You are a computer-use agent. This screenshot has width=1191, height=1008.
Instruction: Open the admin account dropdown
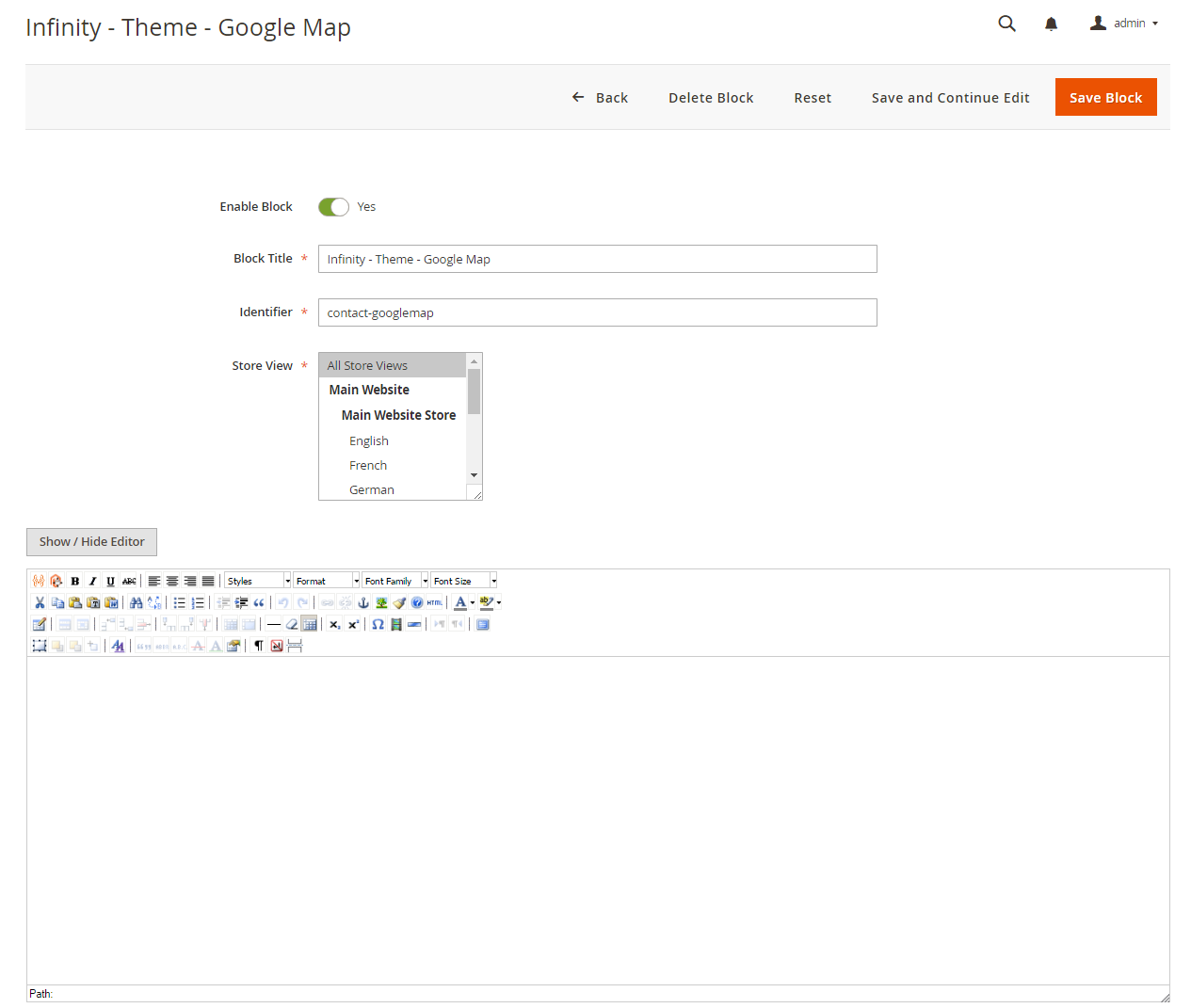pos(1125,24)
